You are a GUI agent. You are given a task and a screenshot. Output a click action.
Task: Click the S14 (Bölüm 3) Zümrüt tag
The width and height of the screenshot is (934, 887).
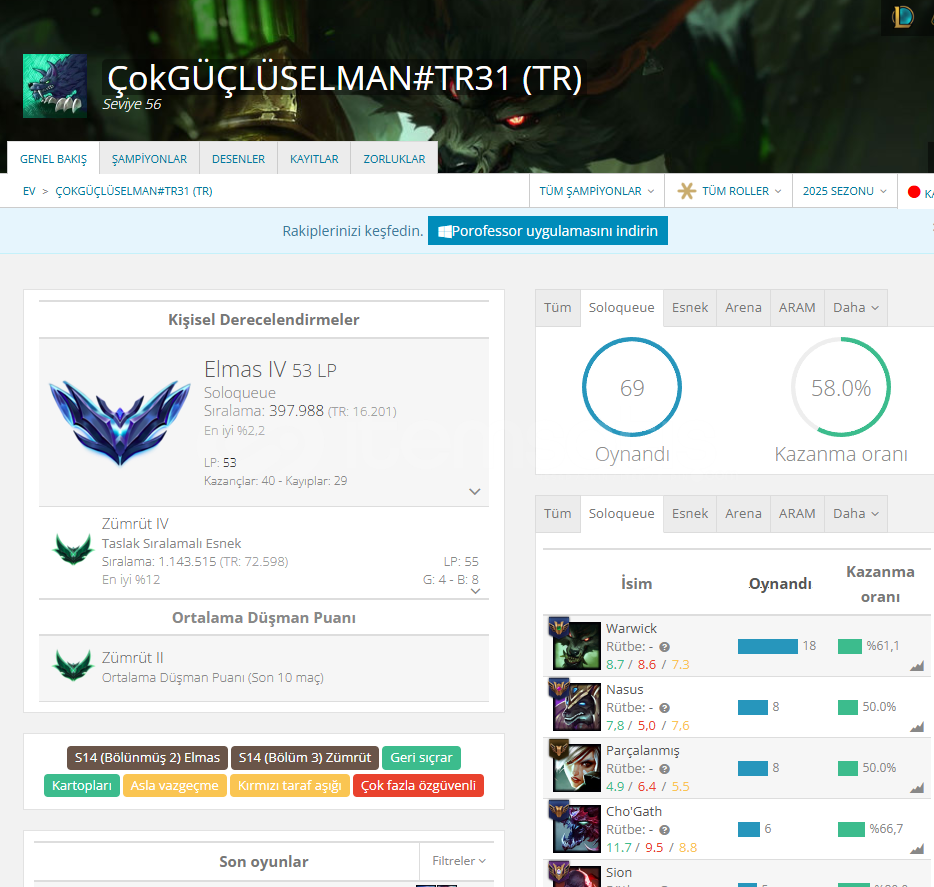tap(304, 757)
